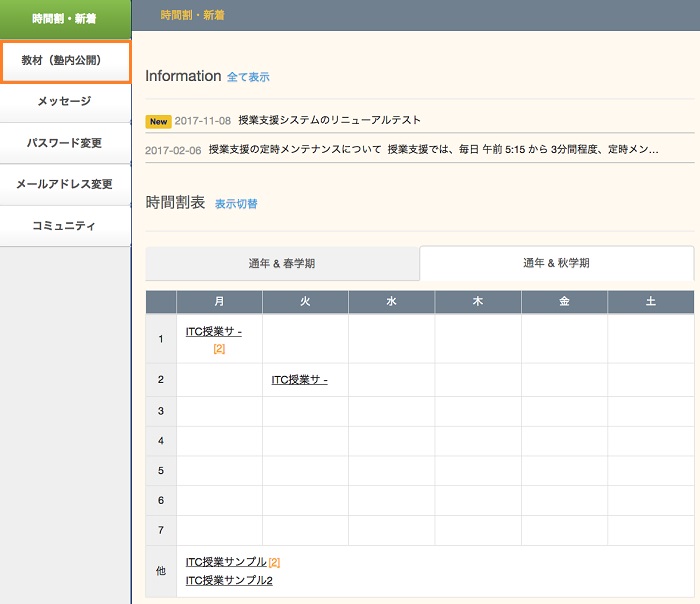
Task: Click 全て表示 link beside Information
Action: (x=248, y=77)
